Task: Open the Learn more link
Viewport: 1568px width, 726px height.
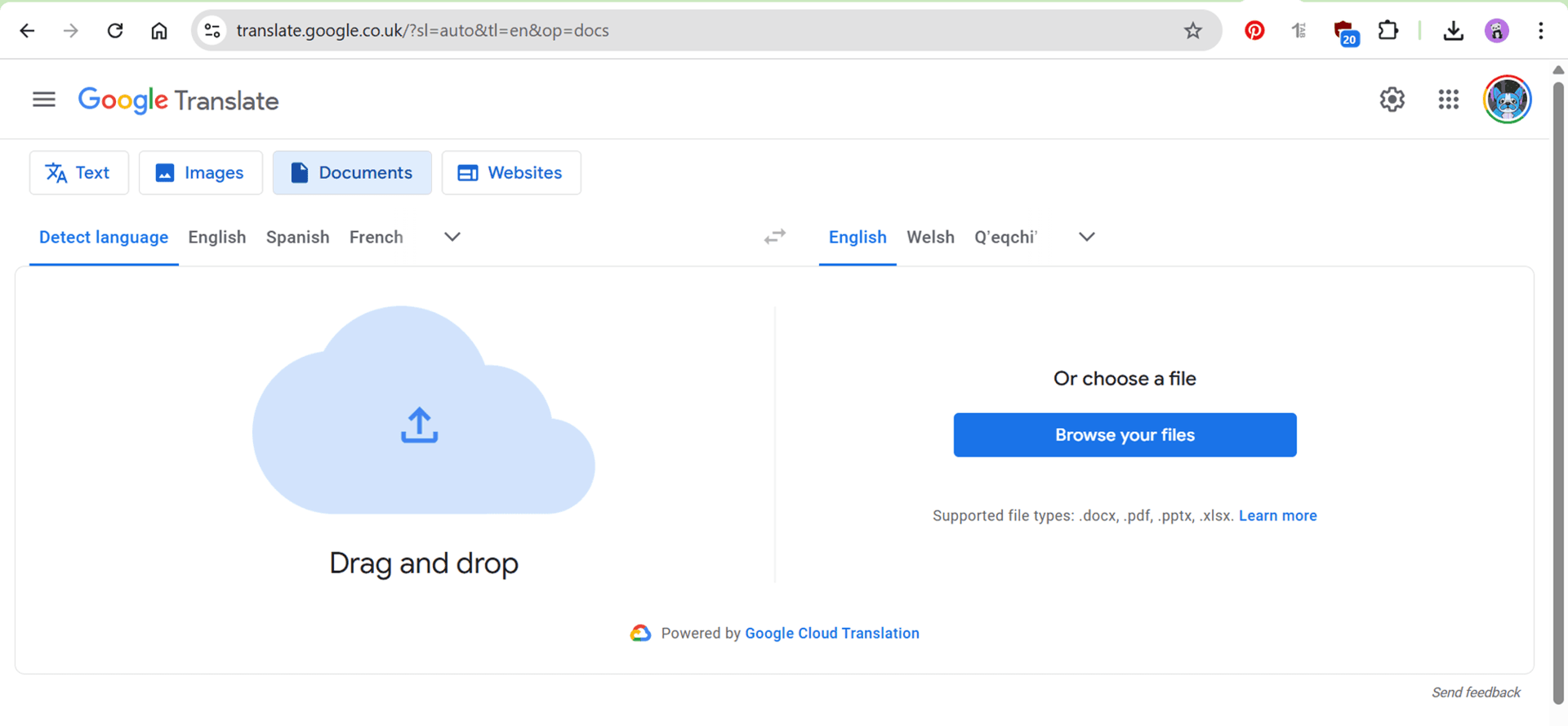Action: point(1278,515)
